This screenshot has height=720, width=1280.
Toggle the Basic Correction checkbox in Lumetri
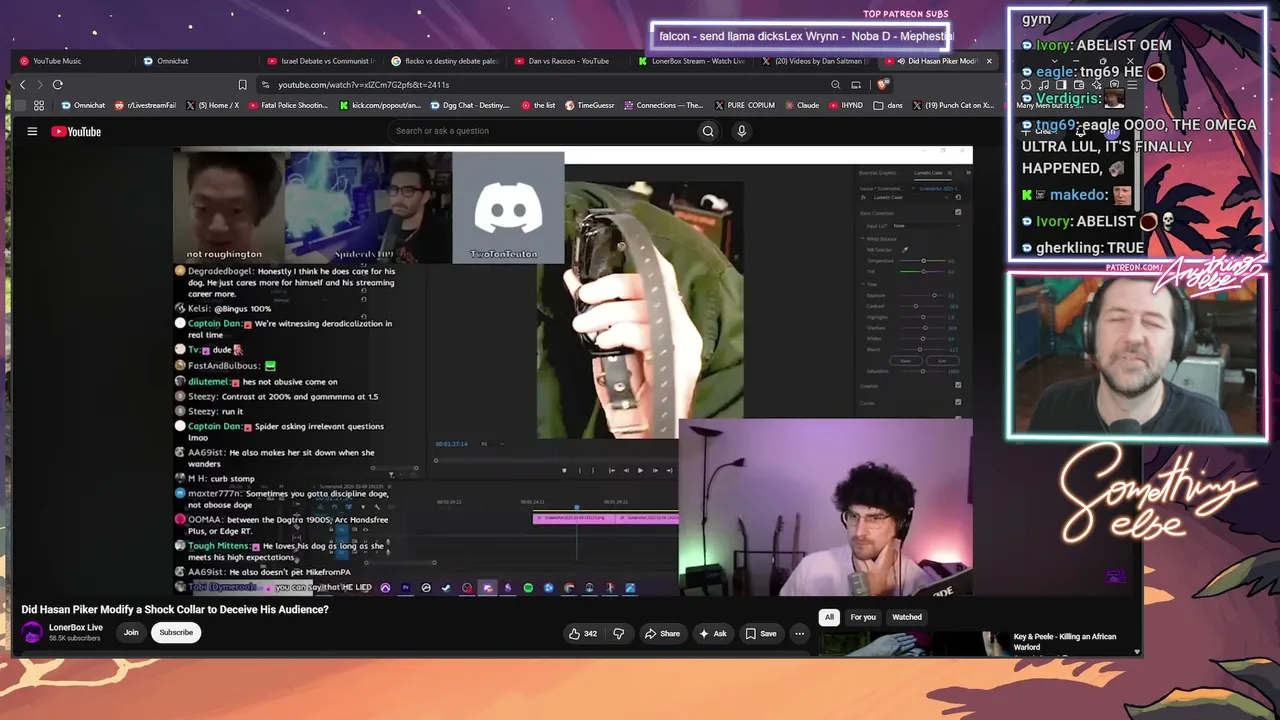pyautogui.click(x=958, y=212)
